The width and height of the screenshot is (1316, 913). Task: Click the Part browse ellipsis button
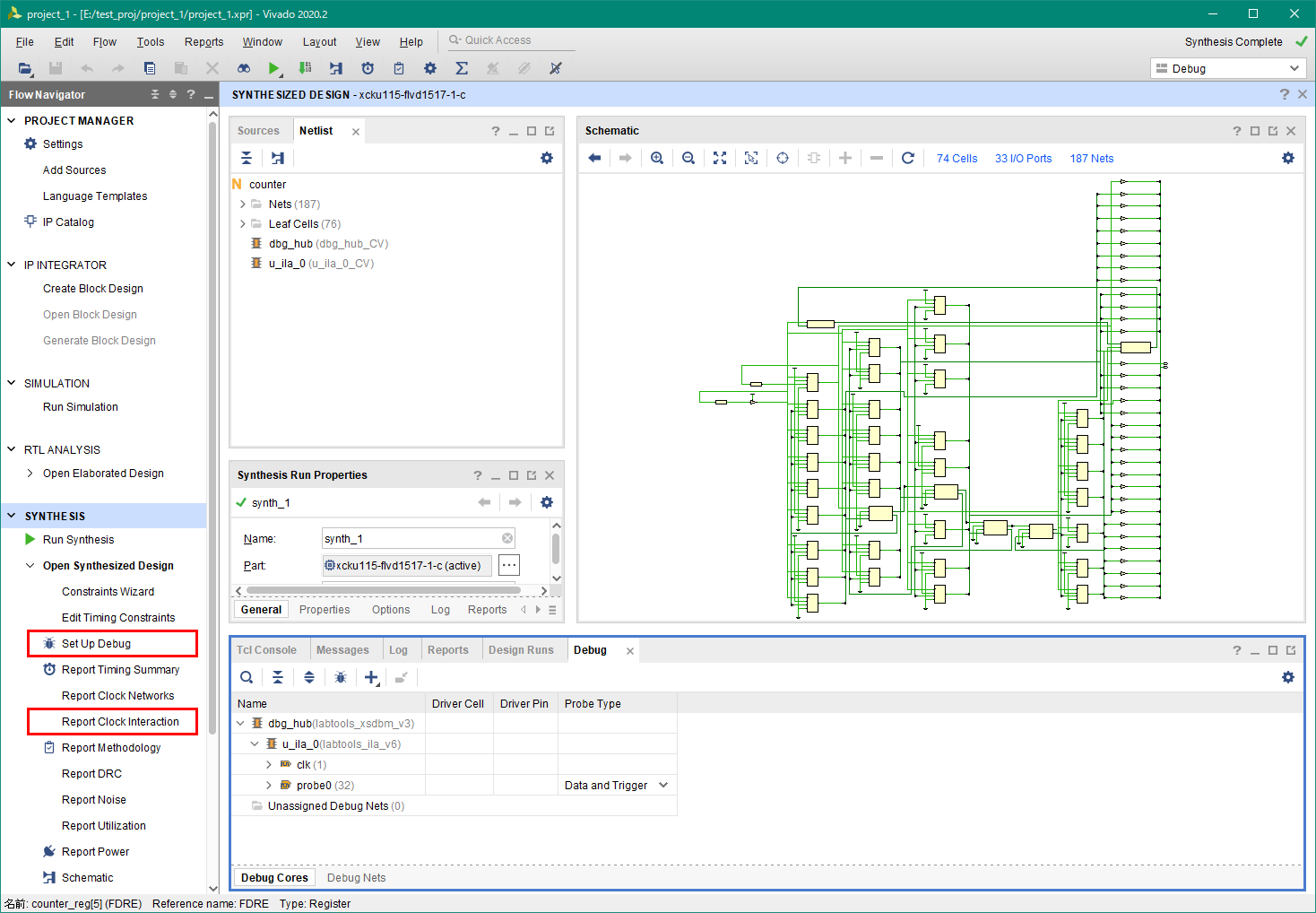509,565
